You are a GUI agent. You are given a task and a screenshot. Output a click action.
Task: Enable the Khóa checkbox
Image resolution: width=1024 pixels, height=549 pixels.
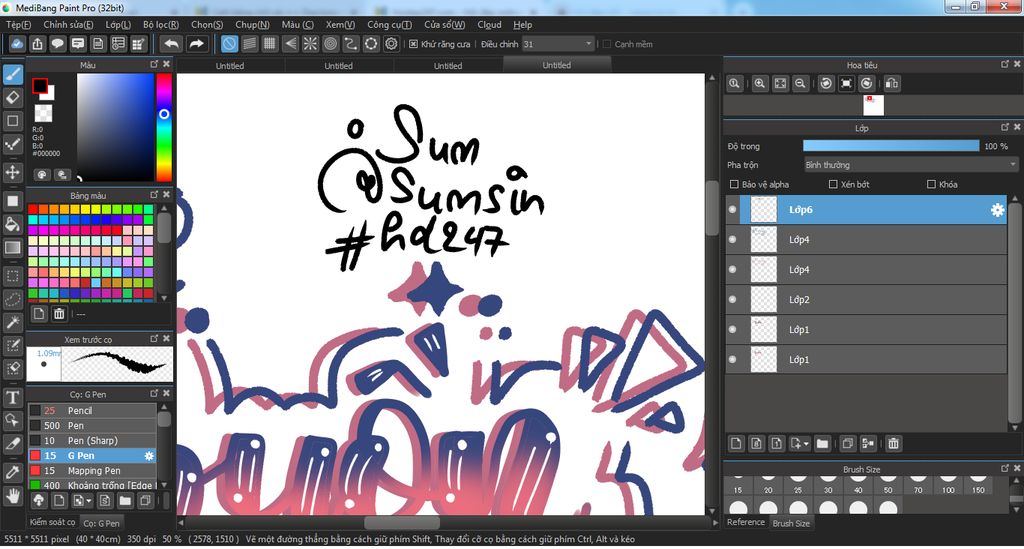[x=931, y=185]
